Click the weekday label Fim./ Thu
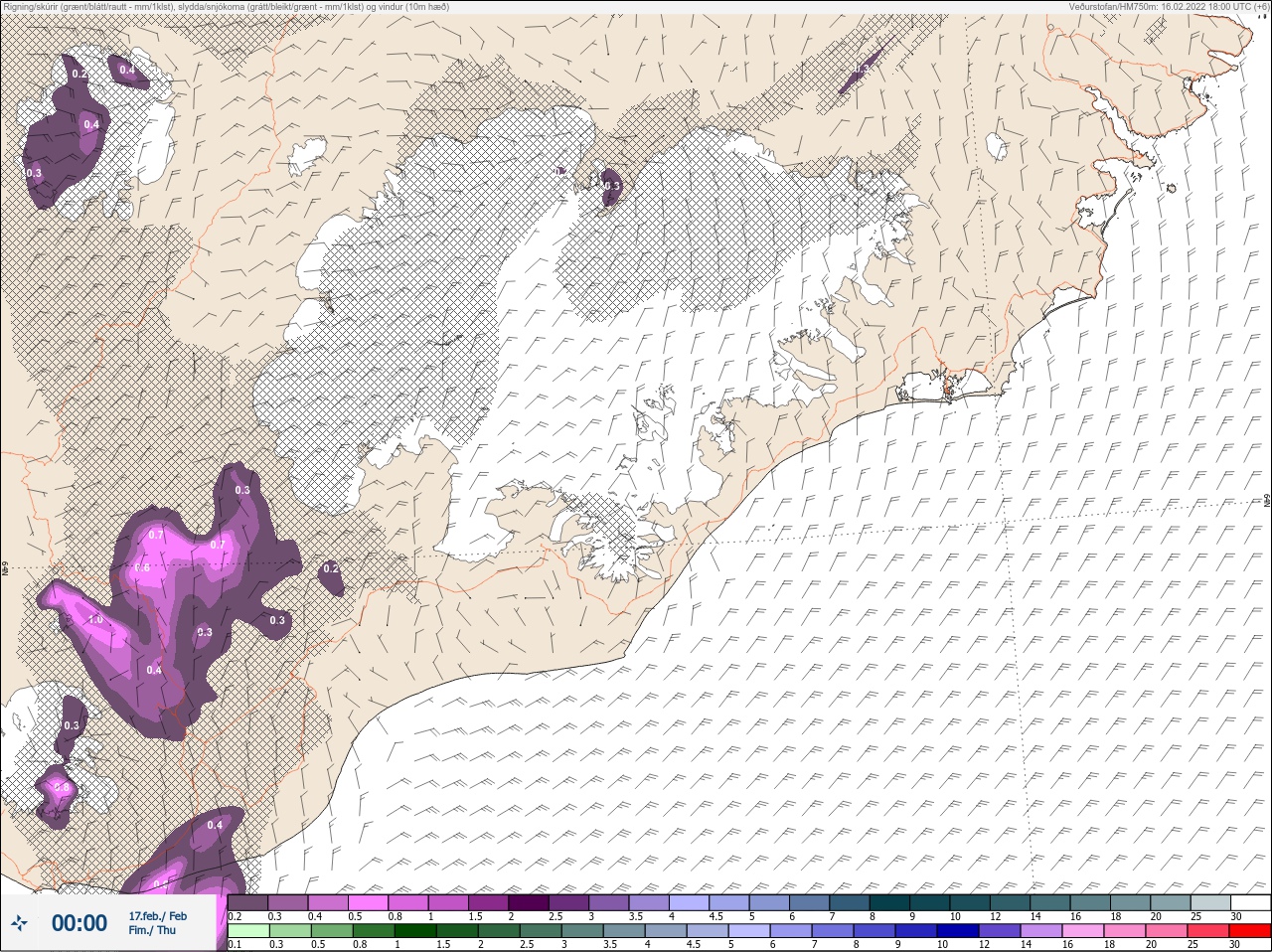This screenshot has width=1272, height=952. pos(152,930)
